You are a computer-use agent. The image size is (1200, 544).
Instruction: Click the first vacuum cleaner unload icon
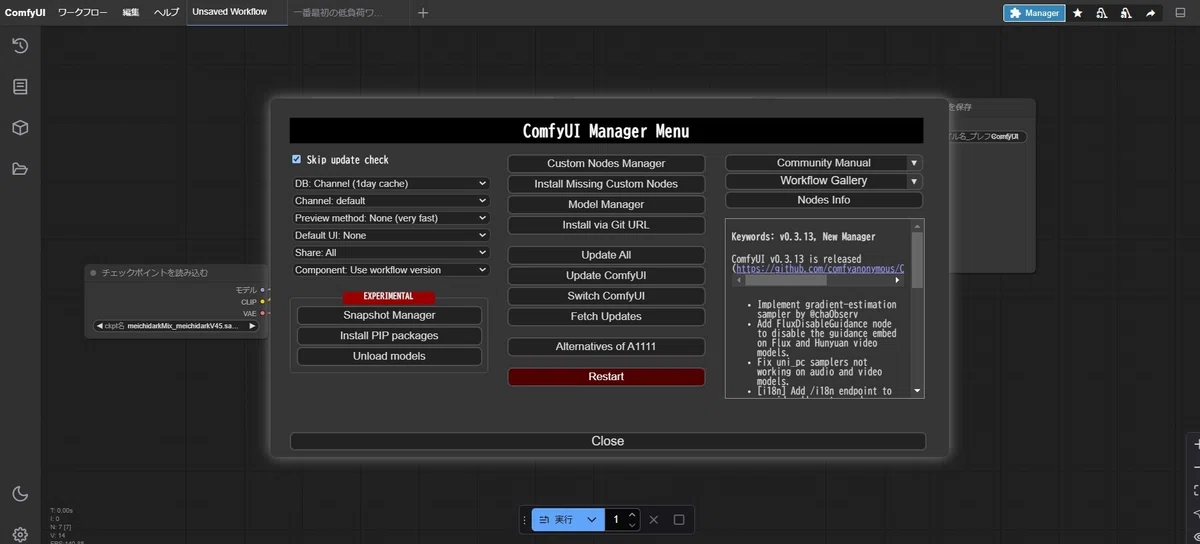tap(1102, 13)
